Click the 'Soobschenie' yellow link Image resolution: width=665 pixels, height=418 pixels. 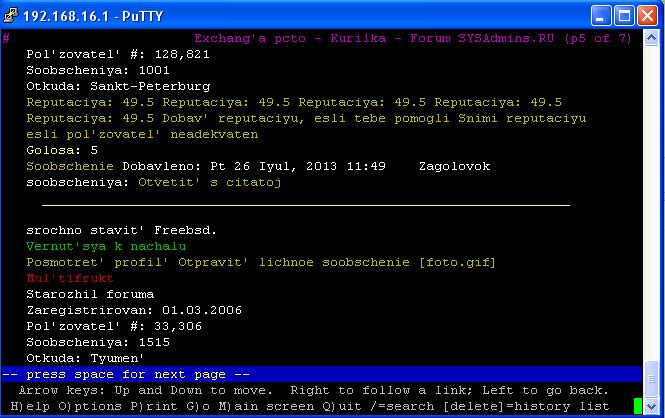click(70, 166)
